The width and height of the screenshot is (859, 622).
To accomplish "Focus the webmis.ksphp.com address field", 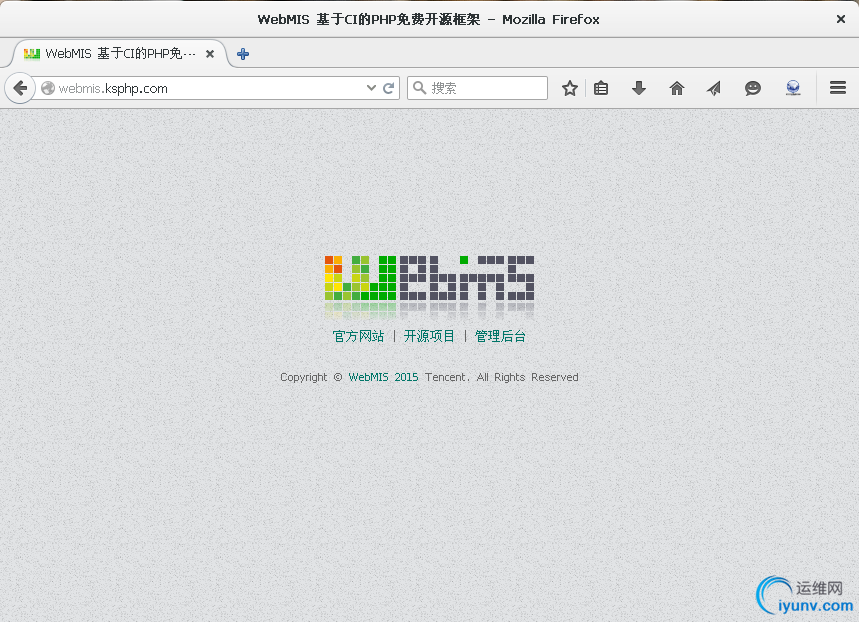I will (x=208, y=88).
